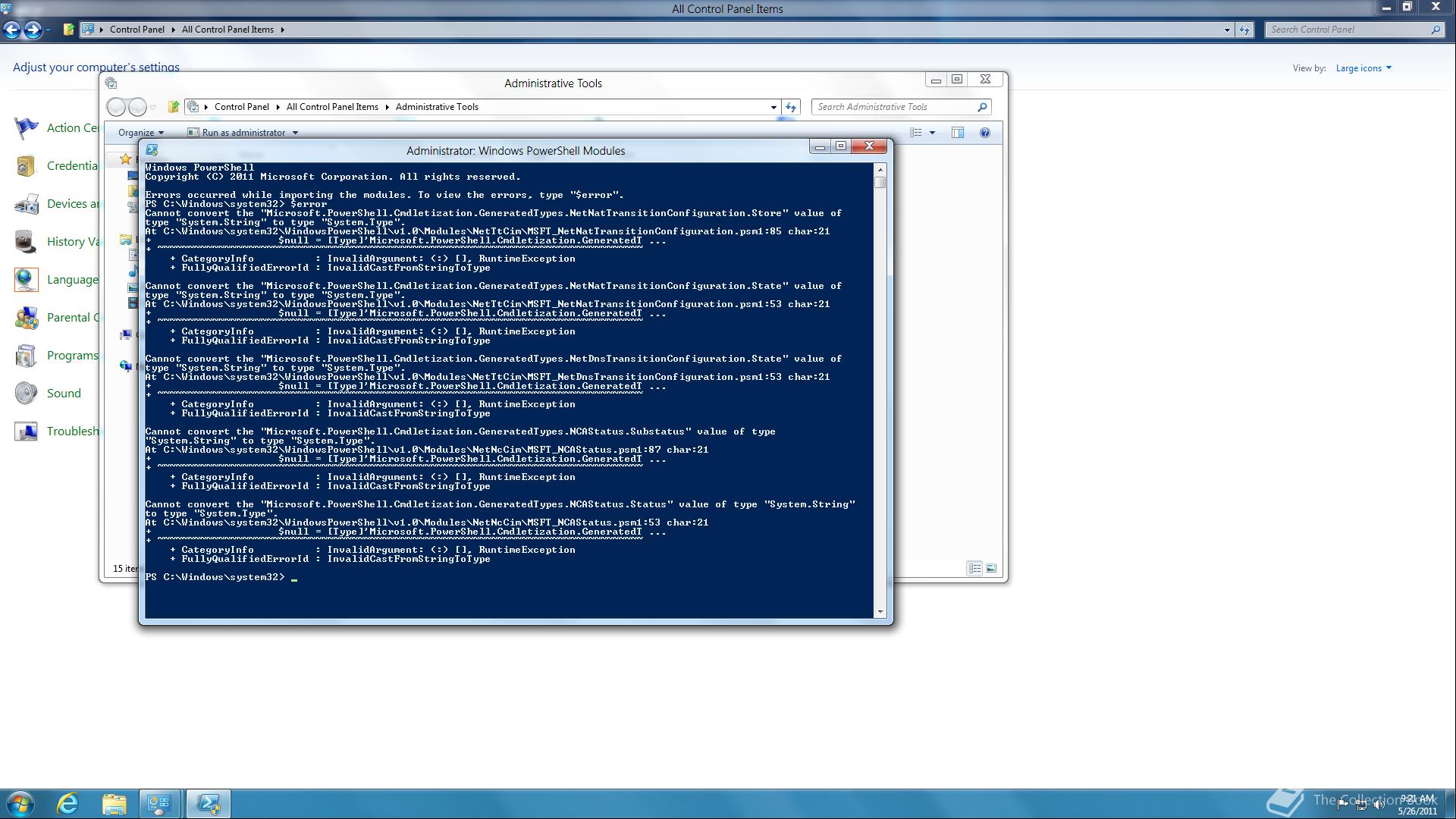Open Credential Manager icon
1456x819 pixels.
pos(26,166)
